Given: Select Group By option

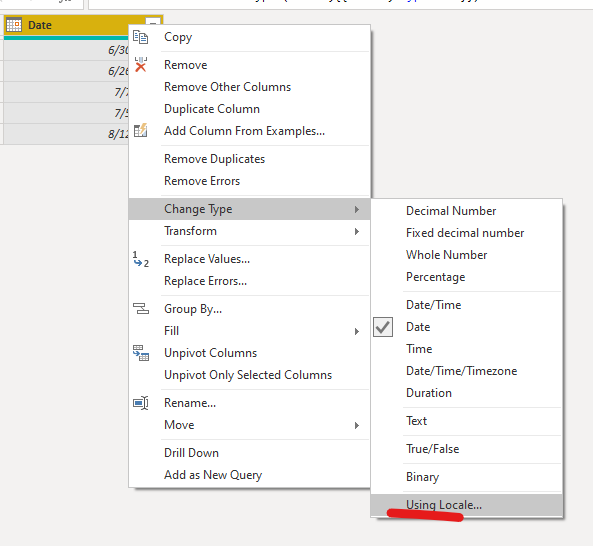Looking at the screenshot, I should [249, 309].
